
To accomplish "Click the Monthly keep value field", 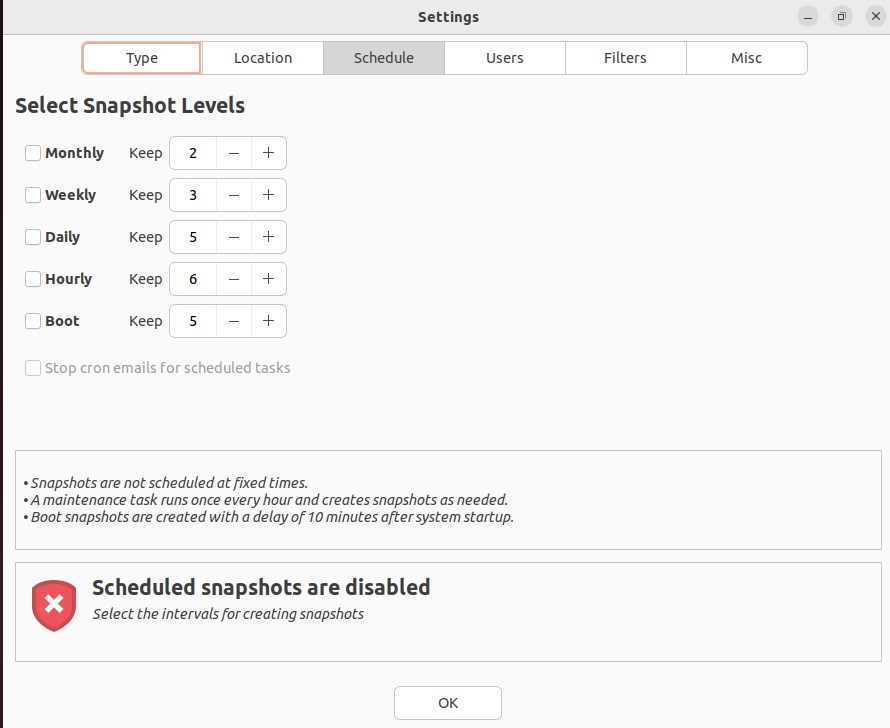I will click(193, 153).
